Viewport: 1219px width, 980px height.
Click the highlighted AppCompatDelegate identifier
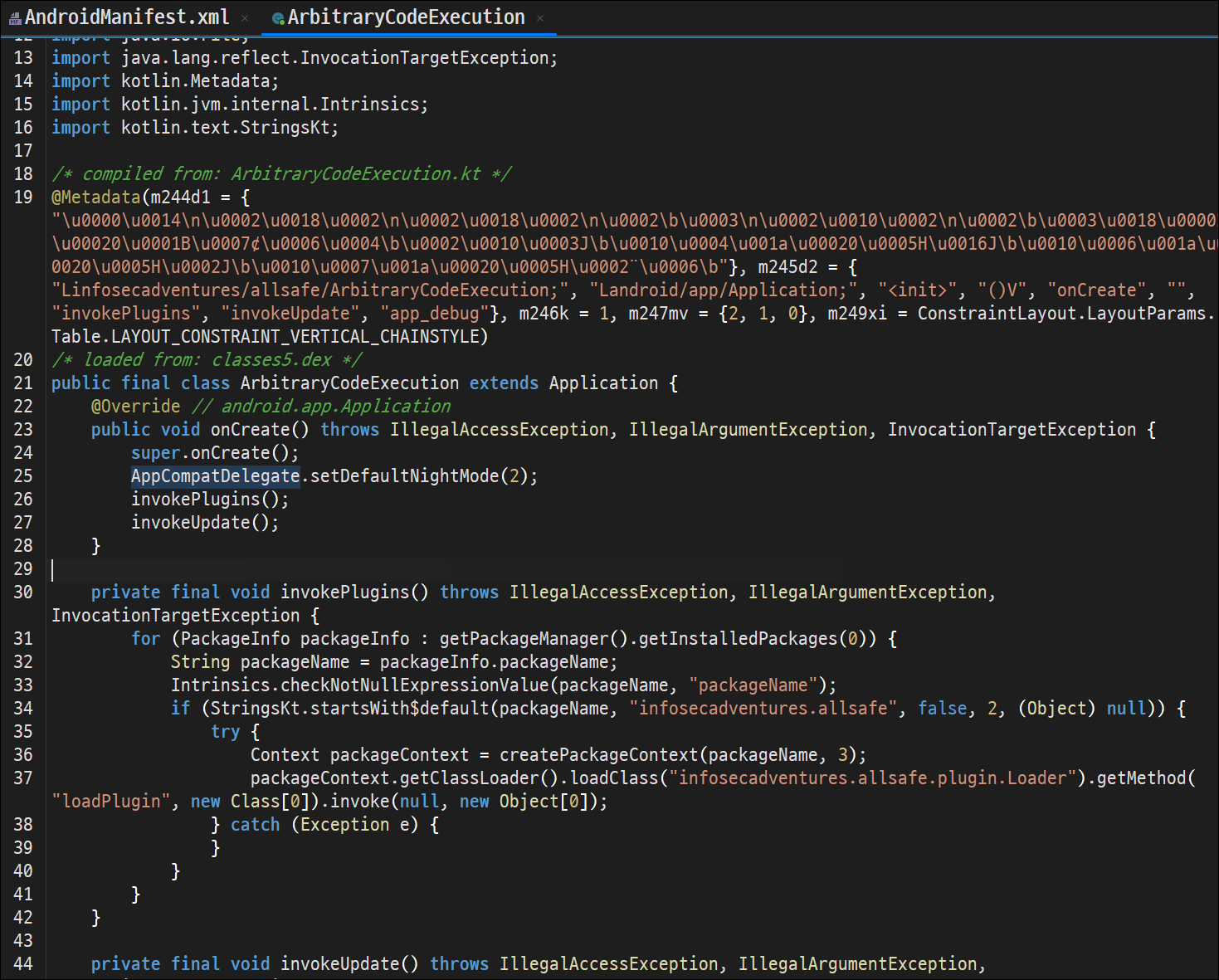216,476
